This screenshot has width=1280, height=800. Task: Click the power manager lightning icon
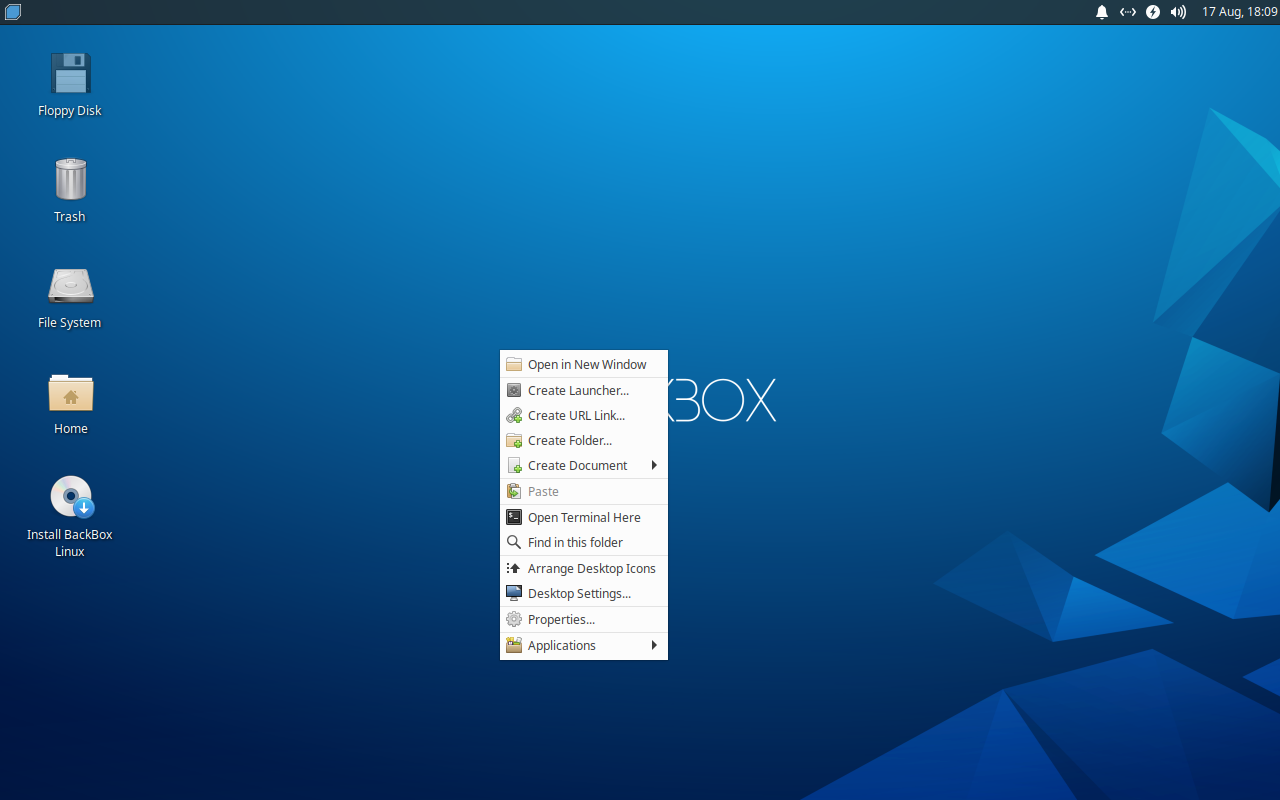pos(1153,12)
